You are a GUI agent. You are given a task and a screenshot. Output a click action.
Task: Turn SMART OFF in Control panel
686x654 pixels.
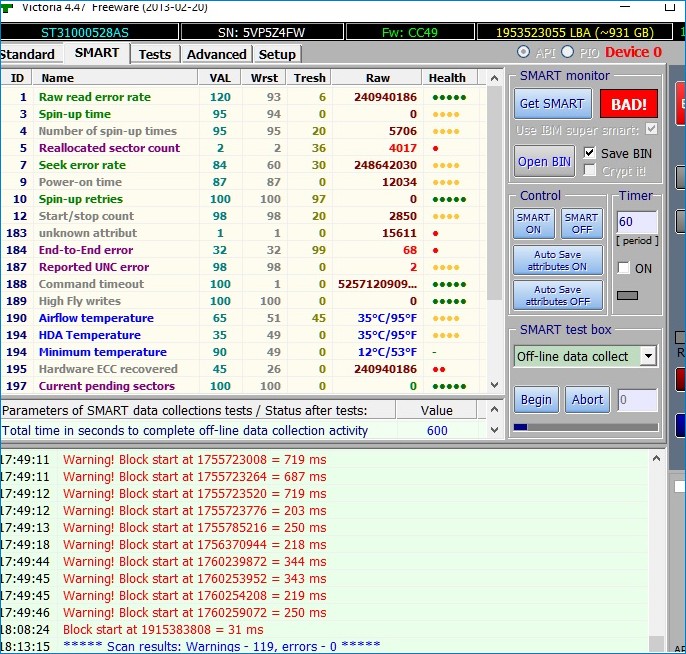581,223
